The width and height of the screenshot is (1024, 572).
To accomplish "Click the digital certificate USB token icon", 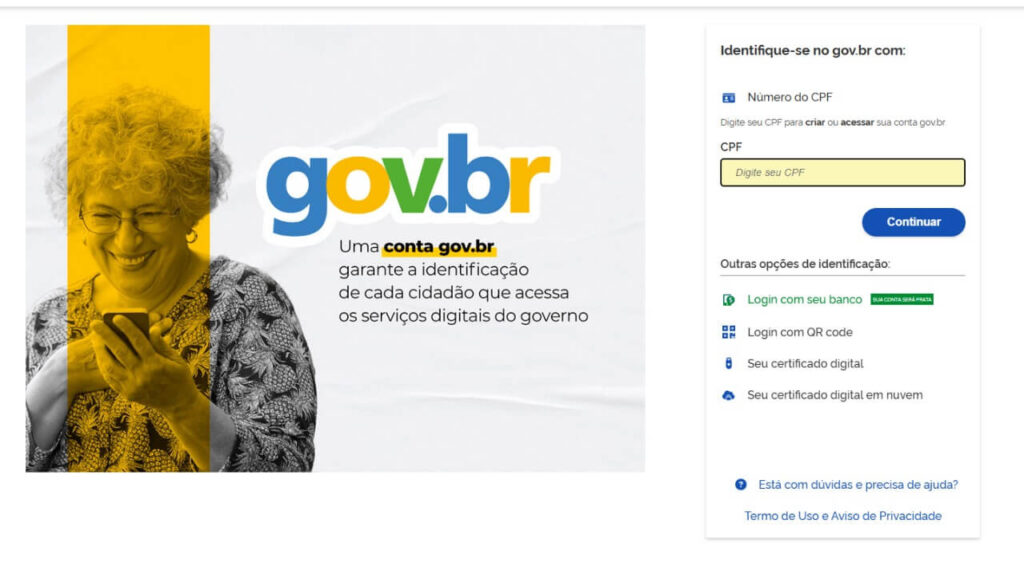I will 729,364.
